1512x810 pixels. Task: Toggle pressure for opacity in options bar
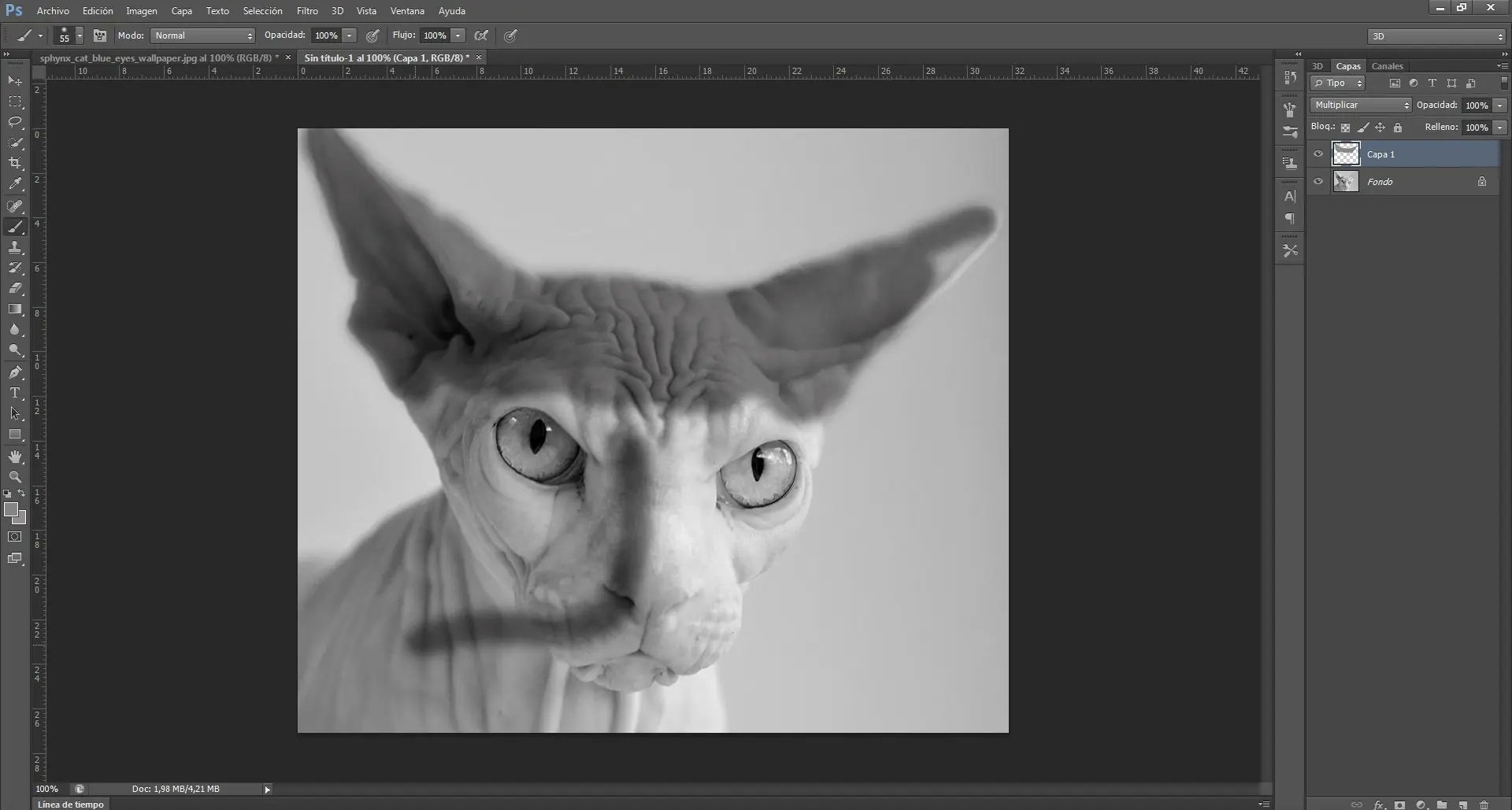tap(372, 35)
